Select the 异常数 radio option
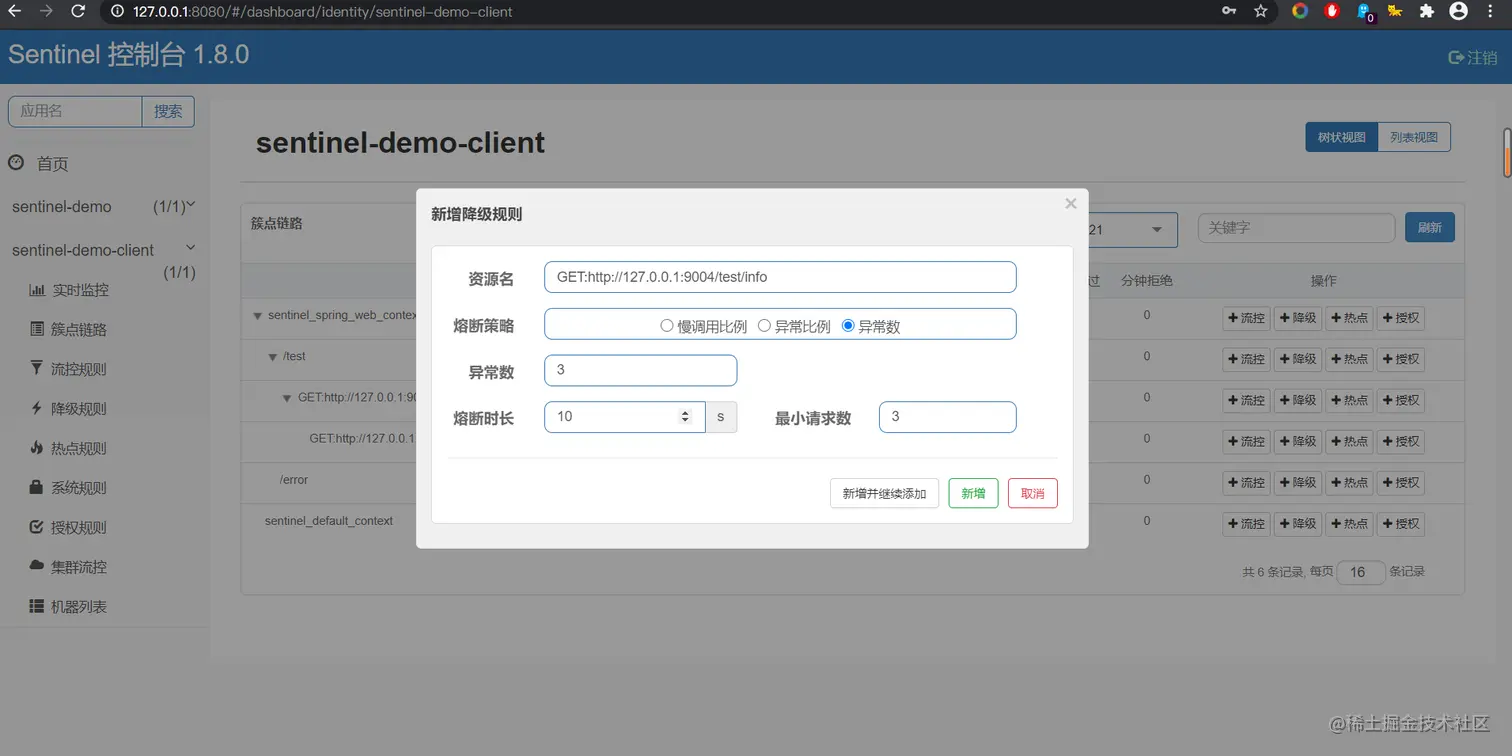Image resolution: width=1512 pixels, height=756 pixels. coord(848,326)
